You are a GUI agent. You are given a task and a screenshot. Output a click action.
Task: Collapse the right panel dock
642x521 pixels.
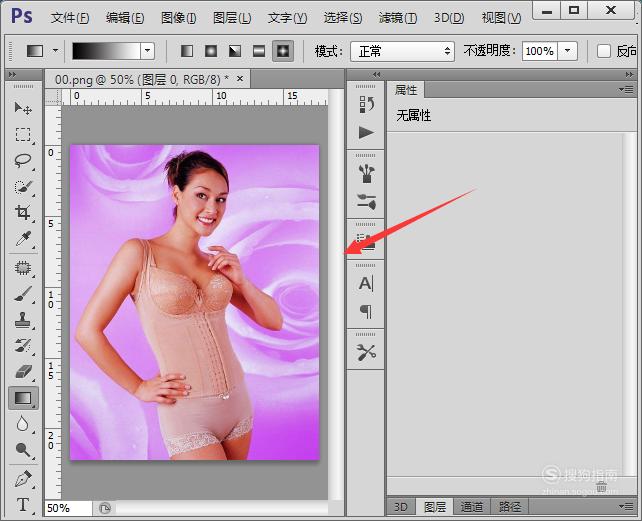629,74
